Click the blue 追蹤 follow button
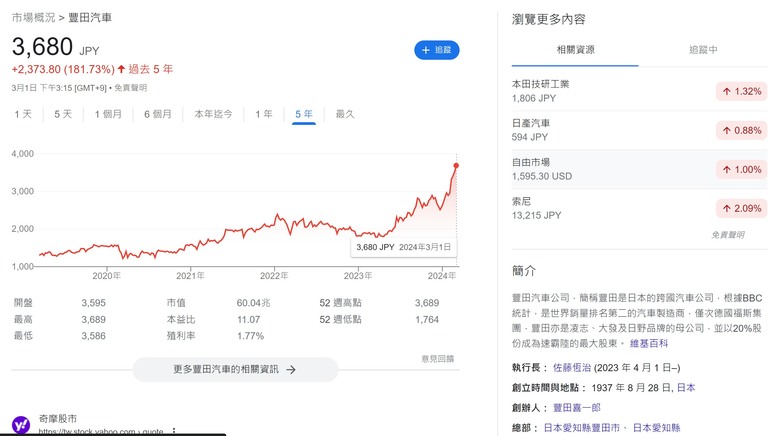Screen dimensions: 780x436 click(436, 50)
